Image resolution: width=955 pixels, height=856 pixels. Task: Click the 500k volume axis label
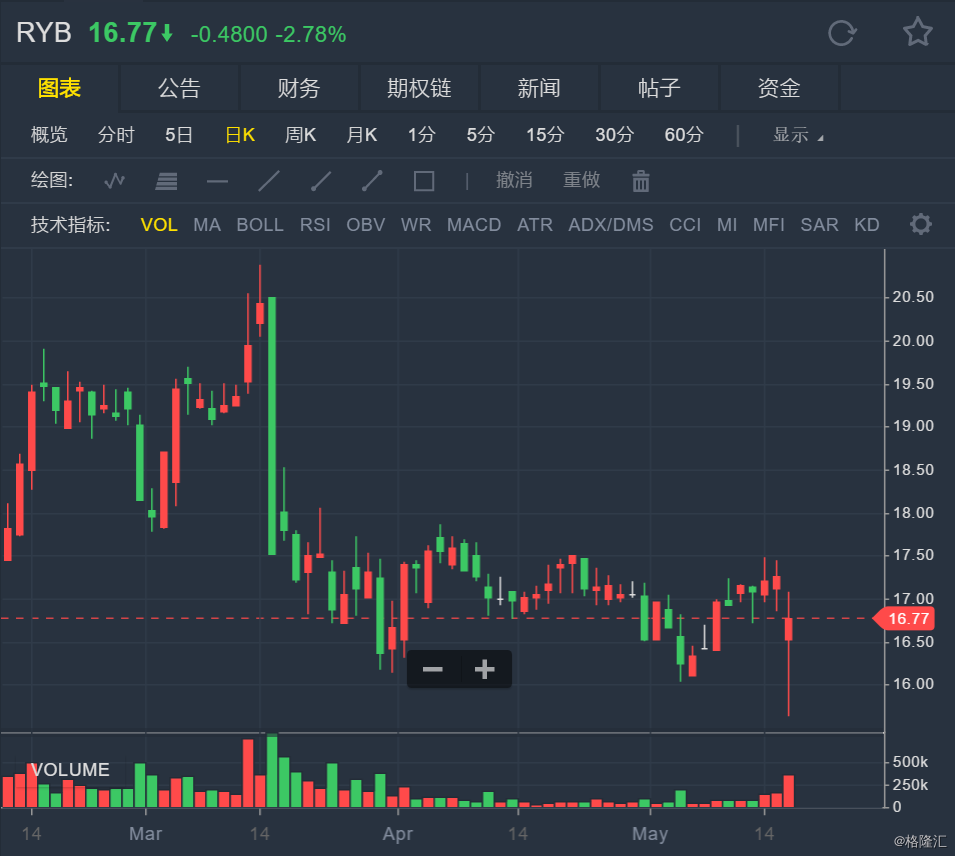click(x=911, y=762)
